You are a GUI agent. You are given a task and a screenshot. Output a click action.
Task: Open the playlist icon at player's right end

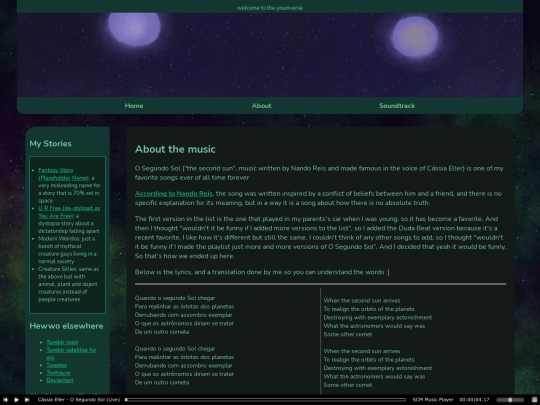point(534,399)
